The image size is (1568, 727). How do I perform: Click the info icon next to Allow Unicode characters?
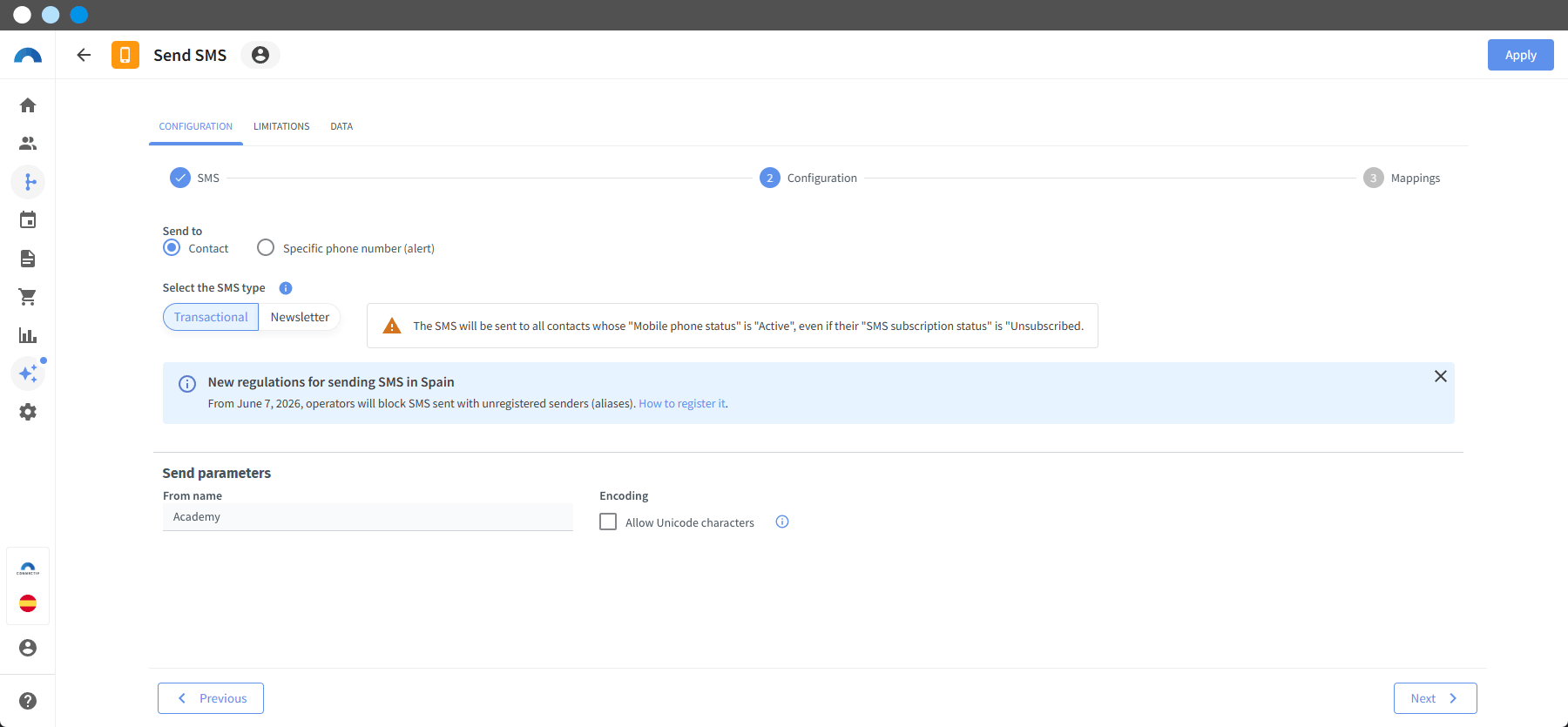pyautogui.click(x=782, y=522)
